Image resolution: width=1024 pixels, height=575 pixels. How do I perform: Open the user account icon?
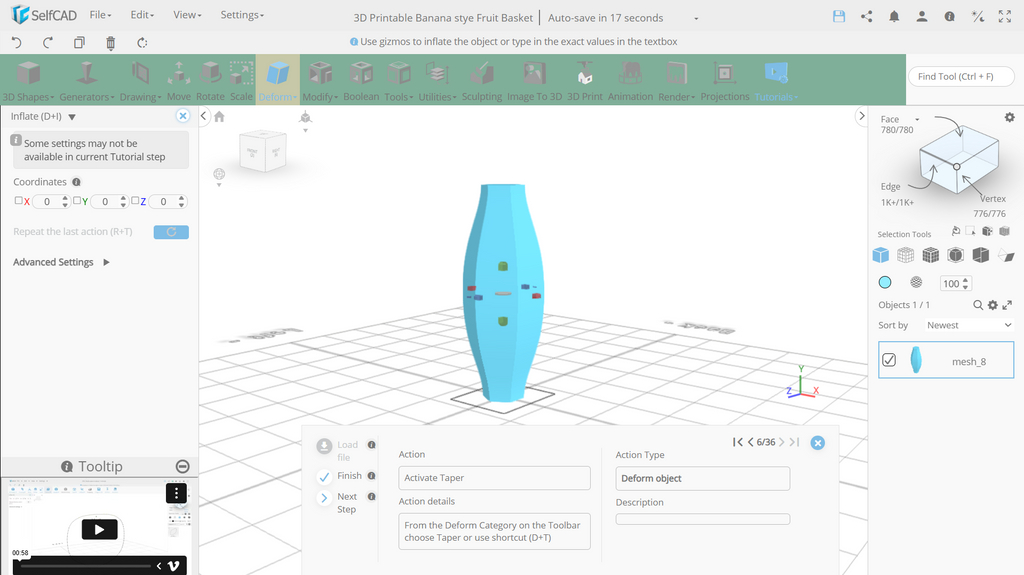[921, 17]
